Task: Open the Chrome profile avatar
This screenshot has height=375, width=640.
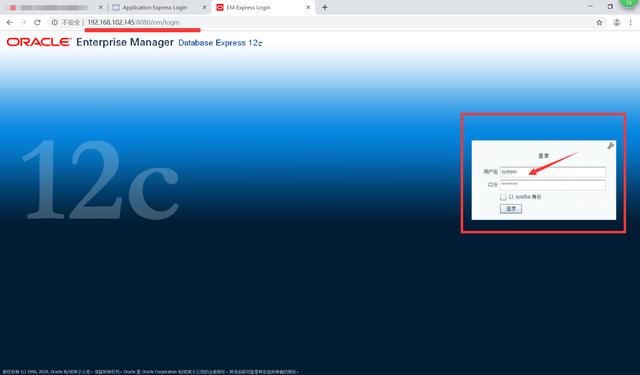Action: [x=616, y=22]
